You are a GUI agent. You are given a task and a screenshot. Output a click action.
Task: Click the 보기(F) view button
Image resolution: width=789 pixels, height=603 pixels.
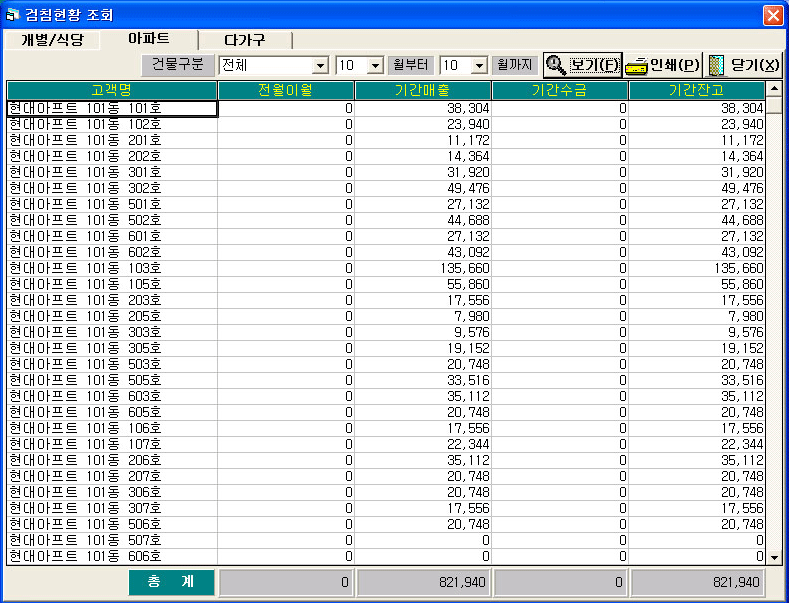click(x=583, y=65)
